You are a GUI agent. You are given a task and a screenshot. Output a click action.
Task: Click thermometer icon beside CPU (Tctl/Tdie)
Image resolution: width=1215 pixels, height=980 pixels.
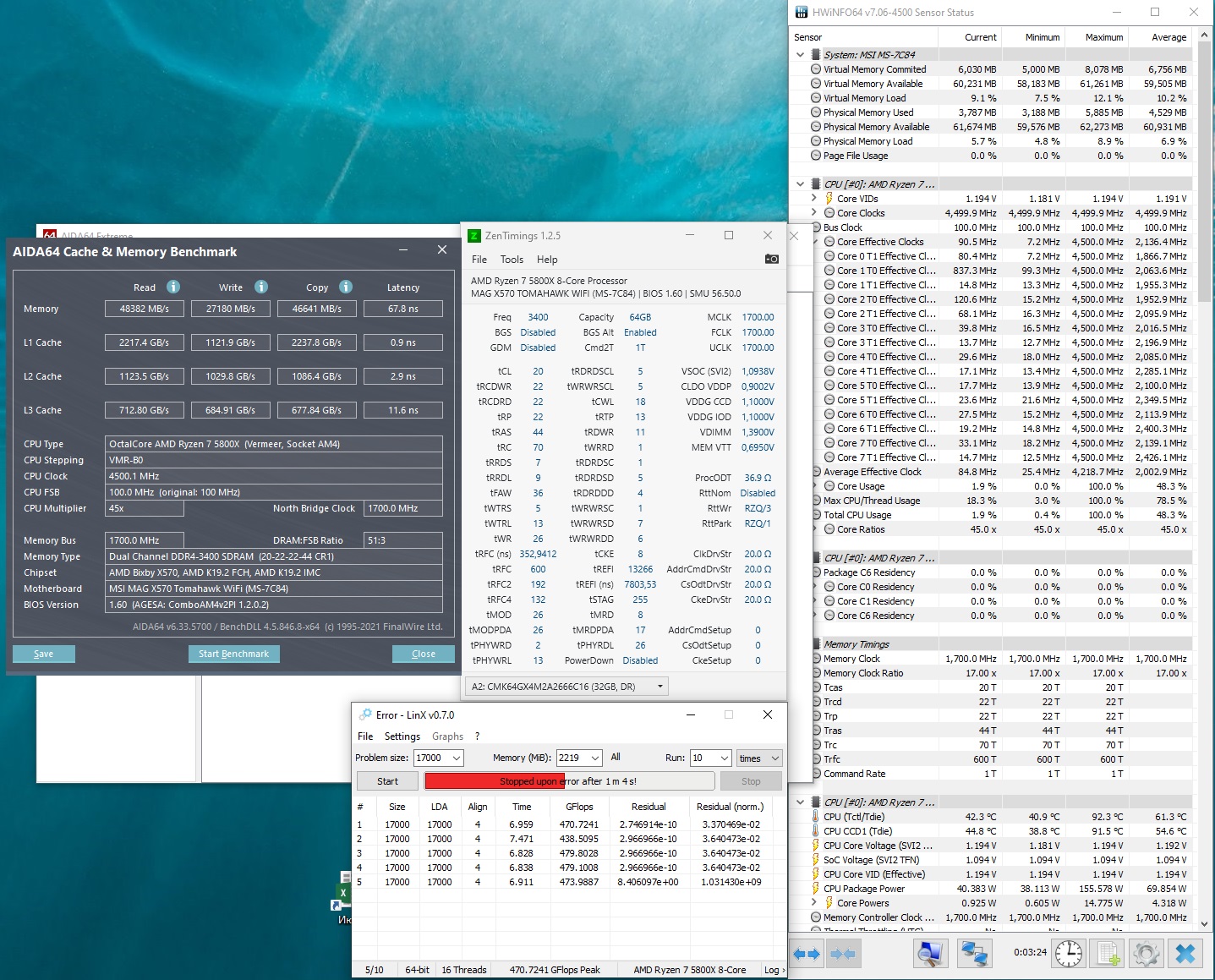click(815, 817)
